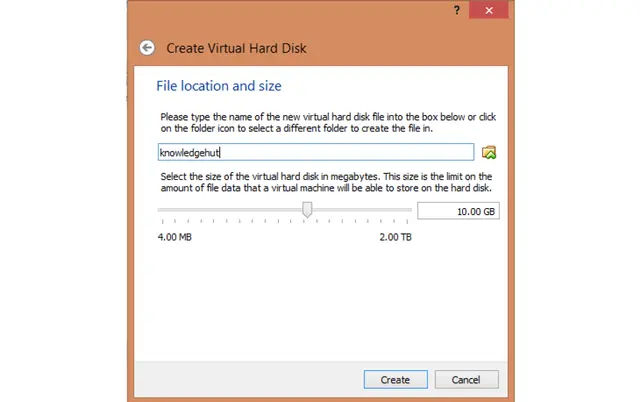
Task: Click the Create Virtual Hard Disk title
Action: tap(236, 48)
